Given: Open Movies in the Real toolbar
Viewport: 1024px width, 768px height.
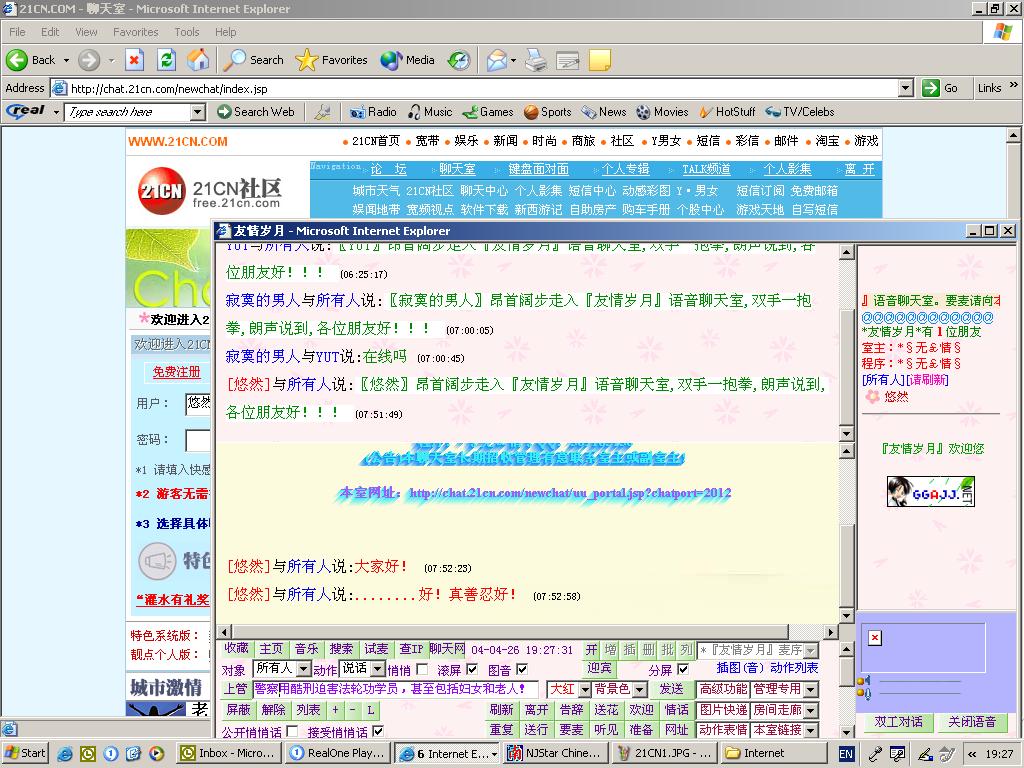Looking at the screenshot, I should tap(662, 112).
